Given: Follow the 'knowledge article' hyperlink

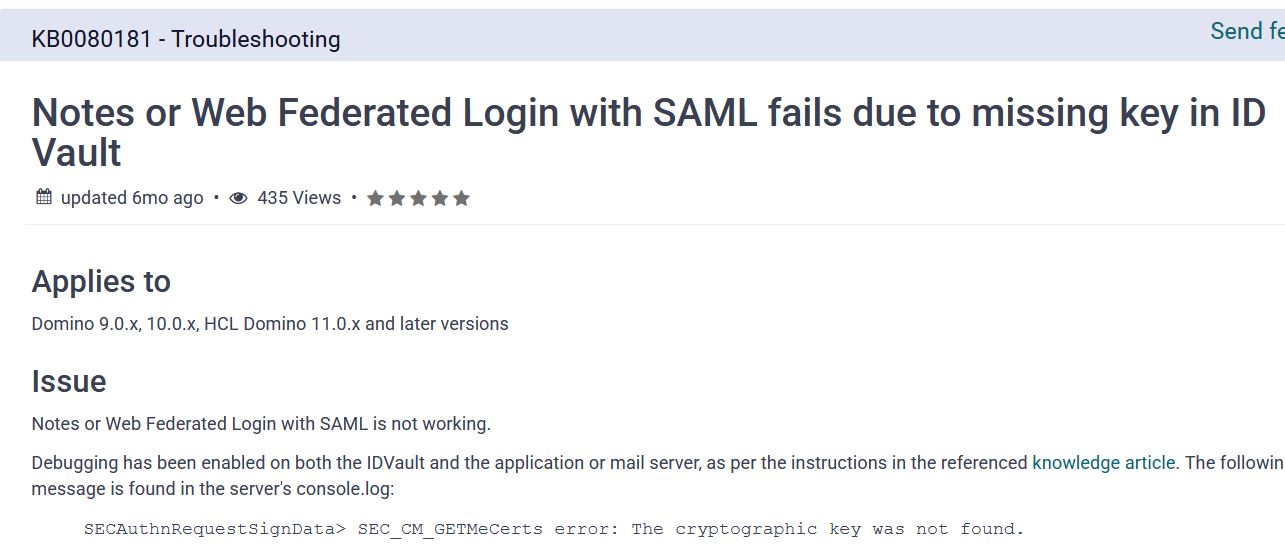Looking at the screenshot, I should [1103, 463].
